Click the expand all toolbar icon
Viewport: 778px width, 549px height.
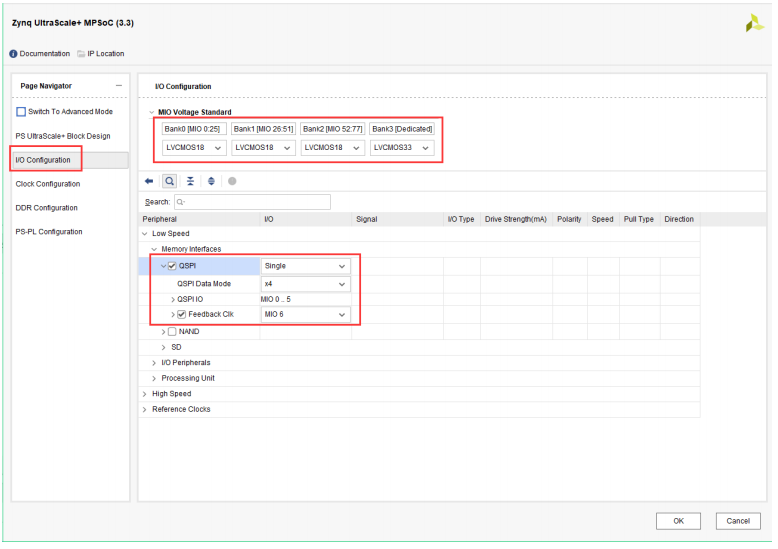tap(211, 182)
